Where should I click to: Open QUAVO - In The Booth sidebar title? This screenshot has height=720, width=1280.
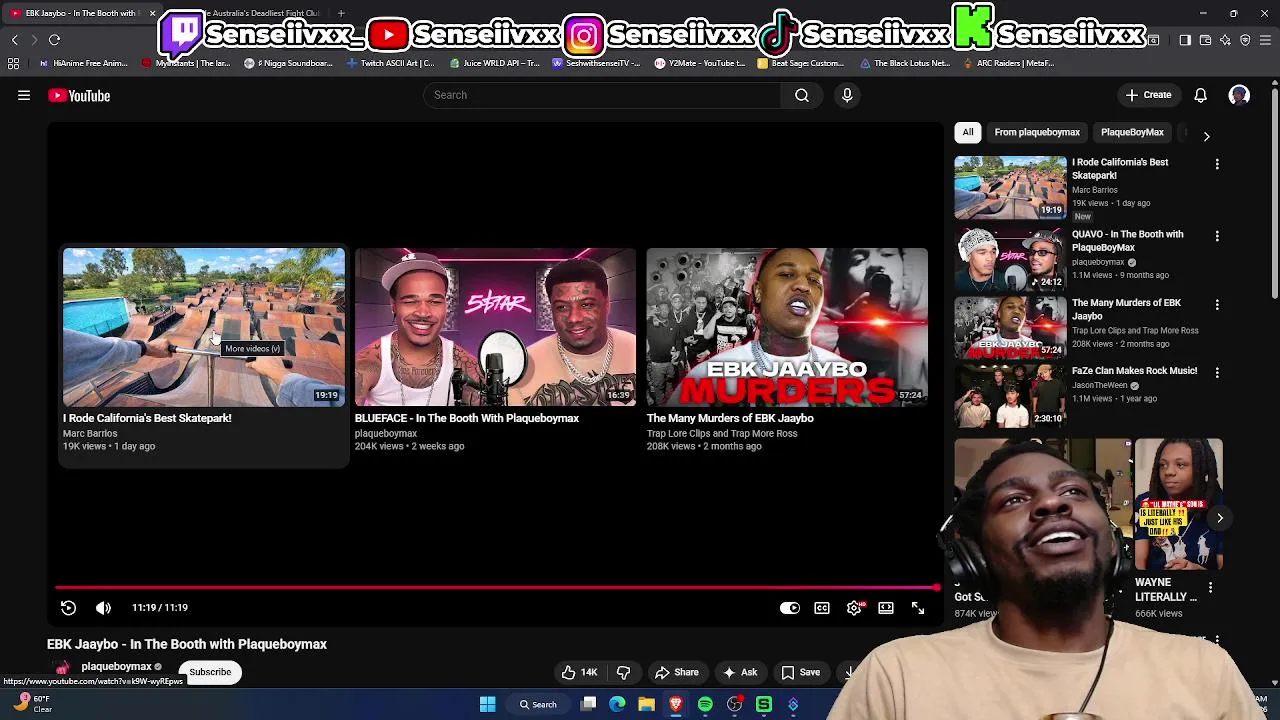pyautogui.click(x=1127, y=241)
